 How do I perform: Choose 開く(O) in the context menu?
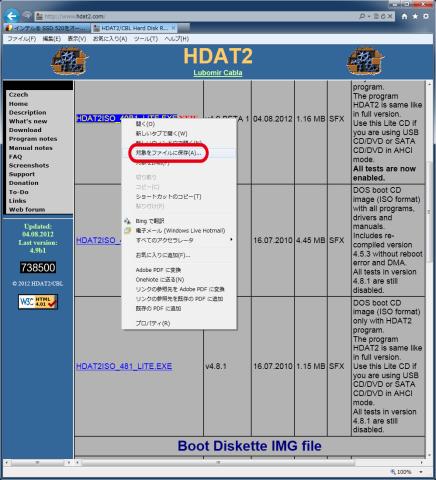coord(179,124)
